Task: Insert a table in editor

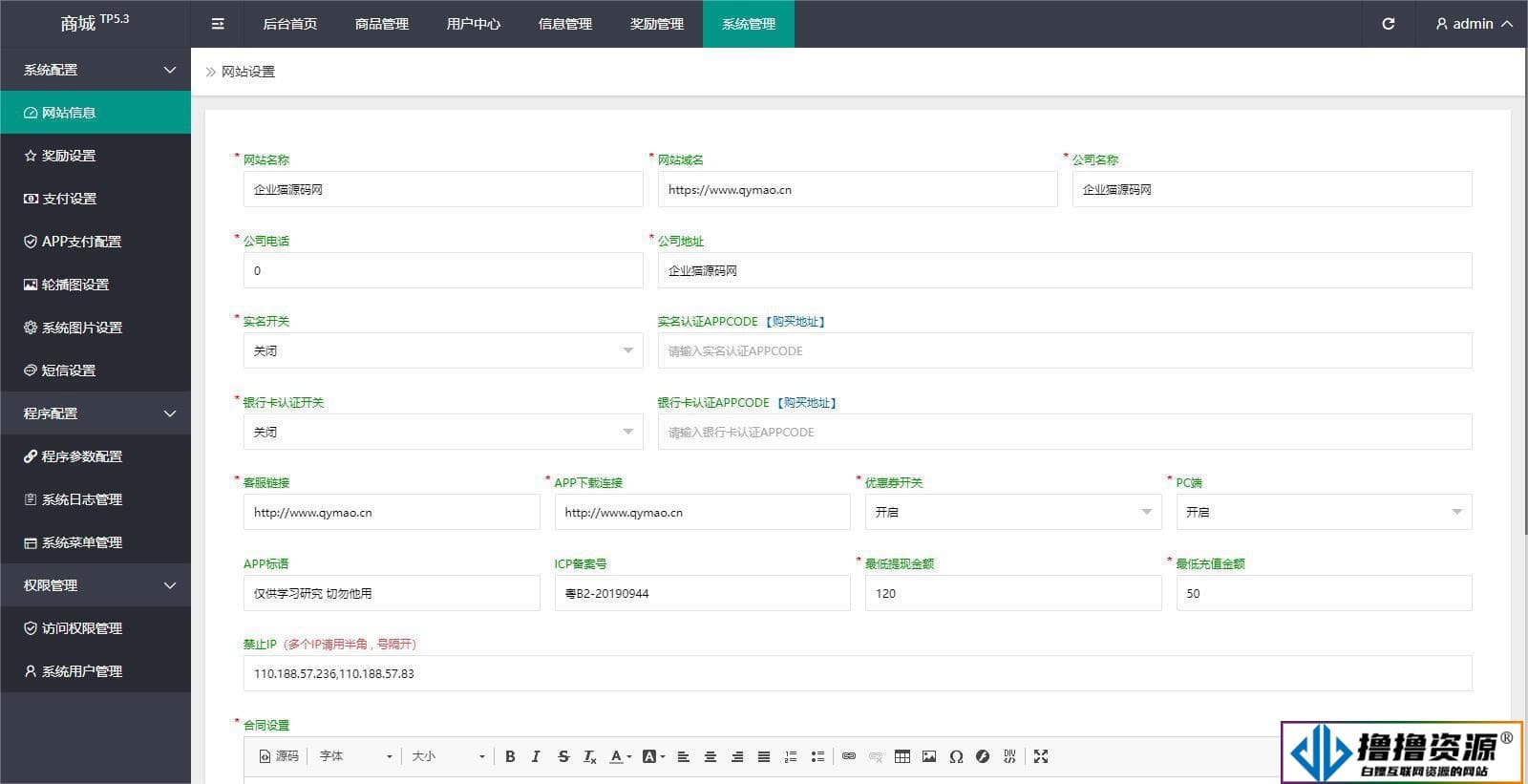Action: pos(902,756)
